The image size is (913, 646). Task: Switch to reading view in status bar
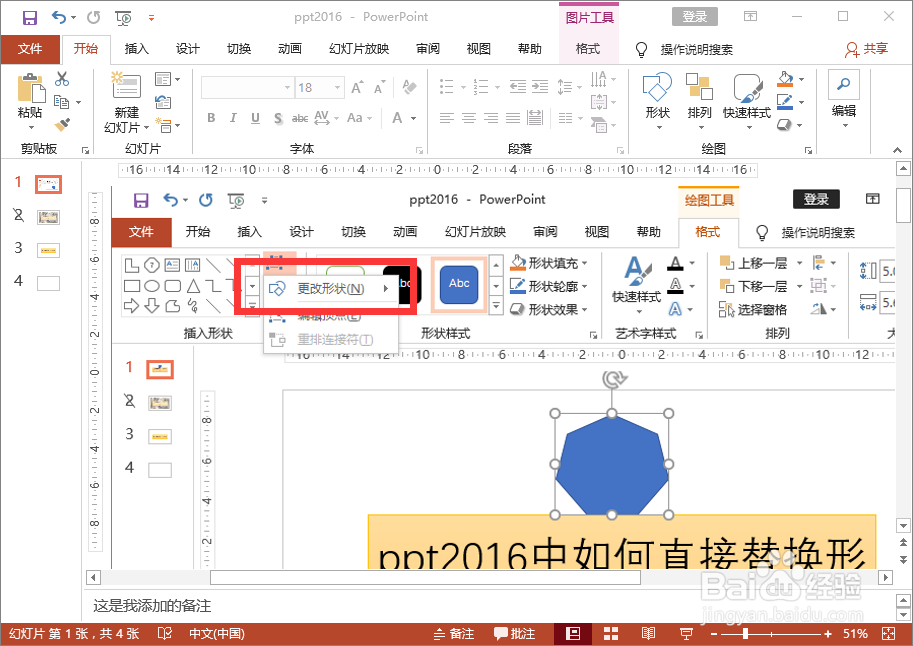(648, 634)
